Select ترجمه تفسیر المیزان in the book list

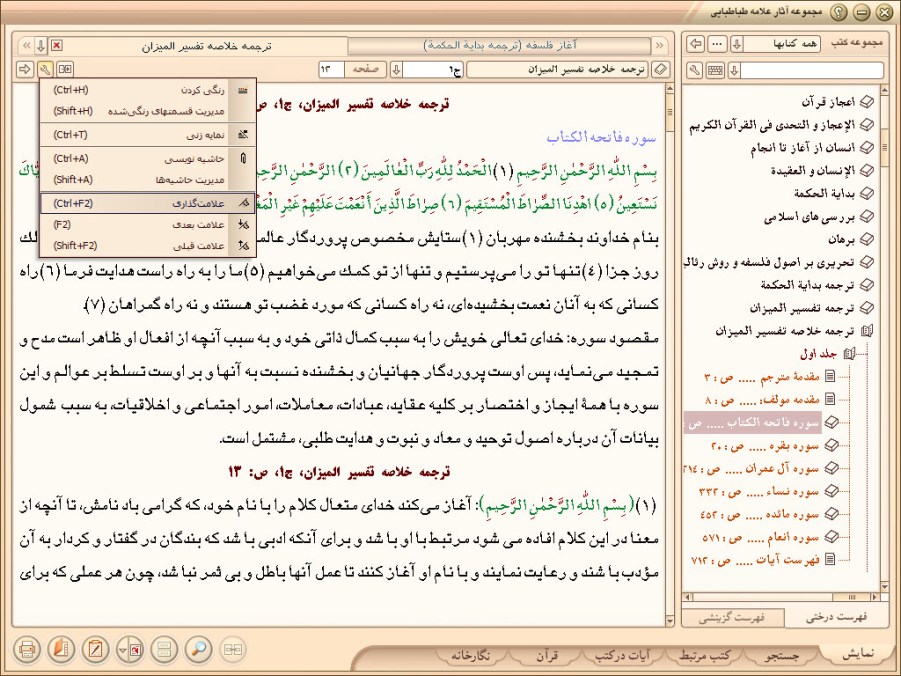pos(803,308)
